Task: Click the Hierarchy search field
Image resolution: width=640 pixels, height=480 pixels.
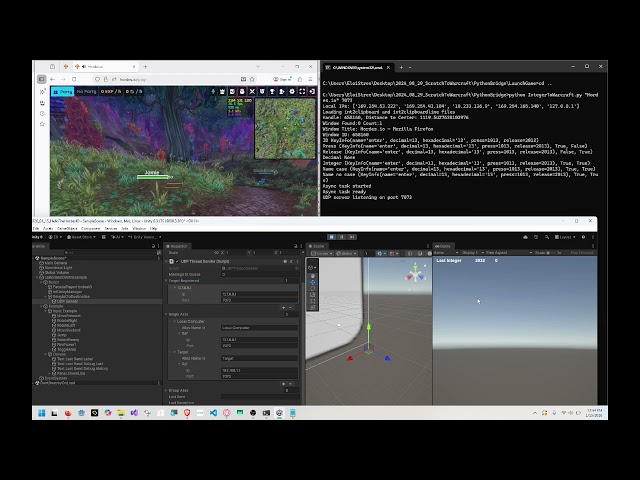Action: 108,253
